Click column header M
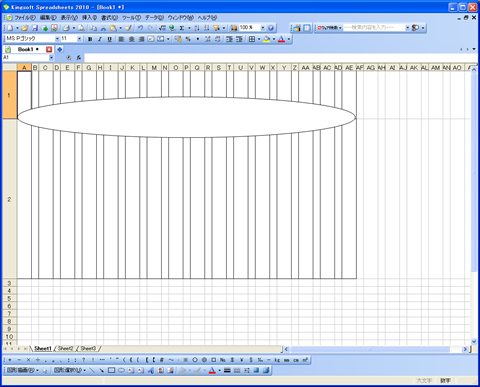Screen dimensions: 480x387 pyautogui.click(x=154, y=68)
